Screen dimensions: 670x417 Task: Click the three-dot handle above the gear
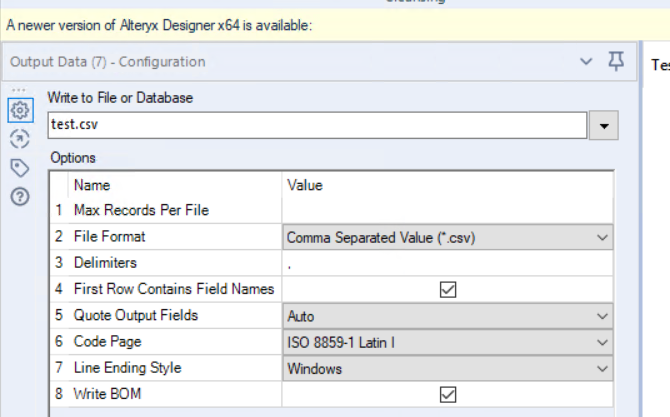click(x=19, y=91)
